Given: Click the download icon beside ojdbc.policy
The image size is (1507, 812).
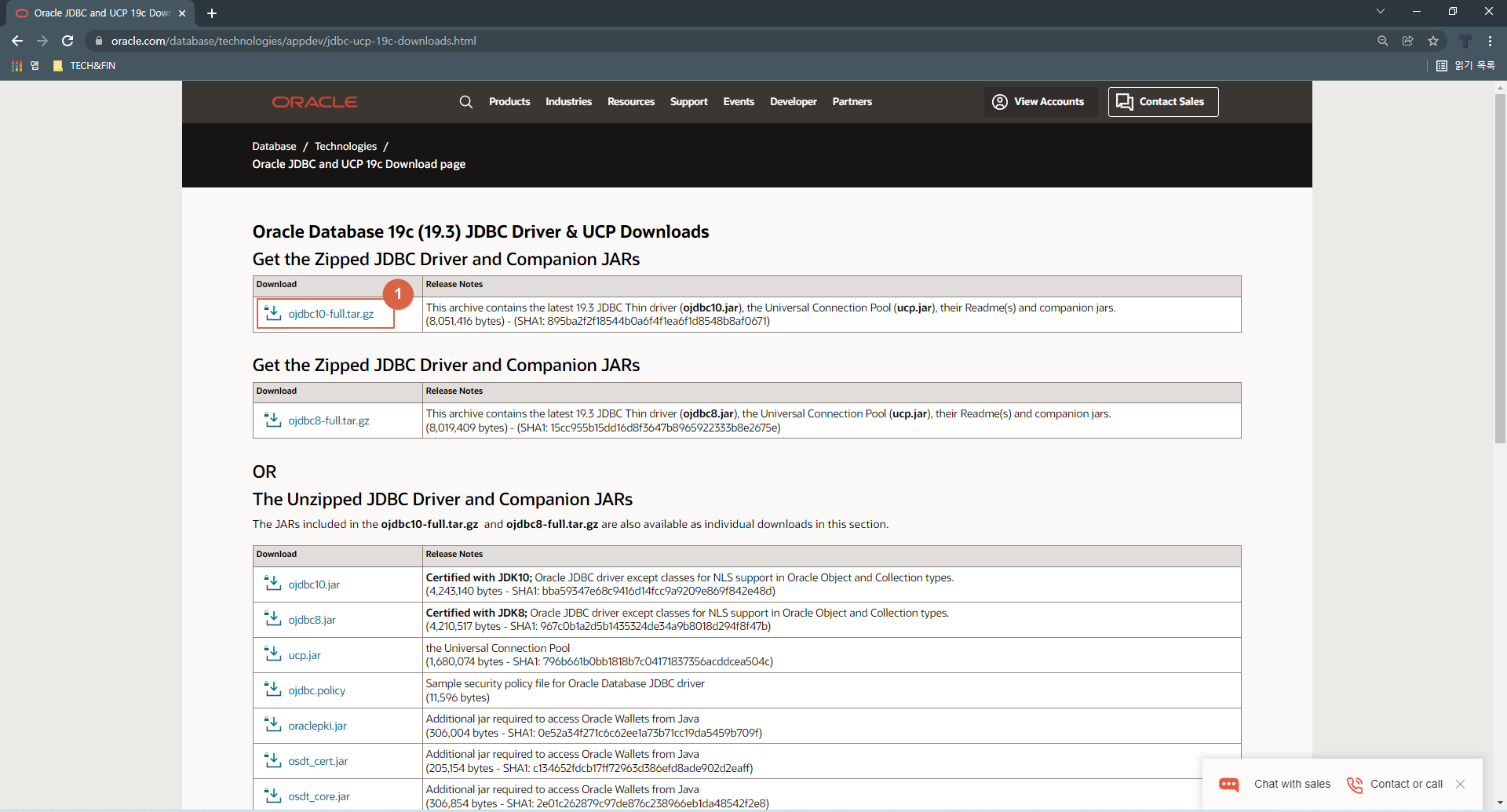Looking at the screenshot, I should (x=273, y=690).
